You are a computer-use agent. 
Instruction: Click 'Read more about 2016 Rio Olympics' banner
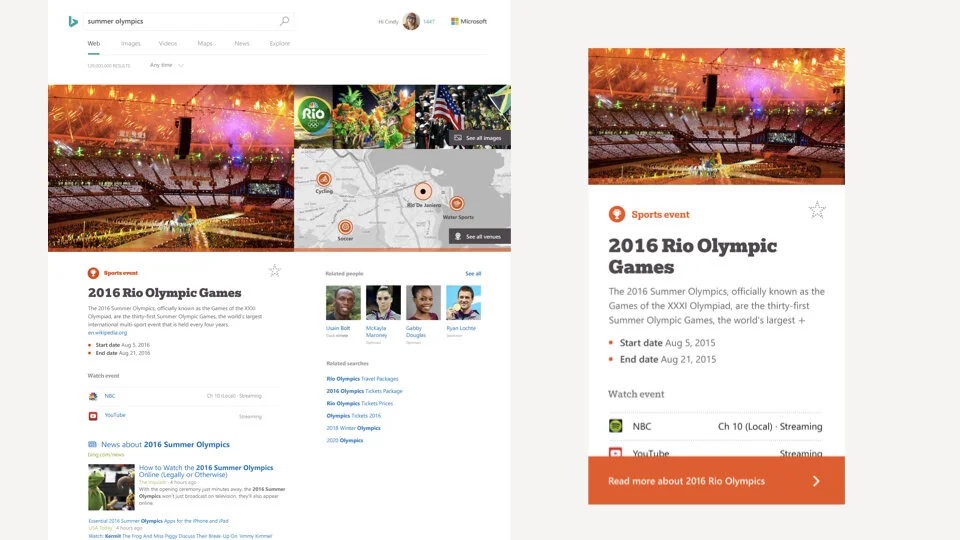pos(716,481)
